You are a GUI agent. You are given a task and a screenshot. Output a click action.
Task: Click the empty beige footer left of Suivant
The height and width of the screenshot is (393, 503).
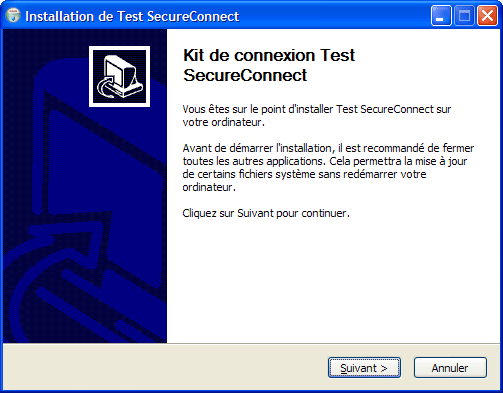point(165,367)
